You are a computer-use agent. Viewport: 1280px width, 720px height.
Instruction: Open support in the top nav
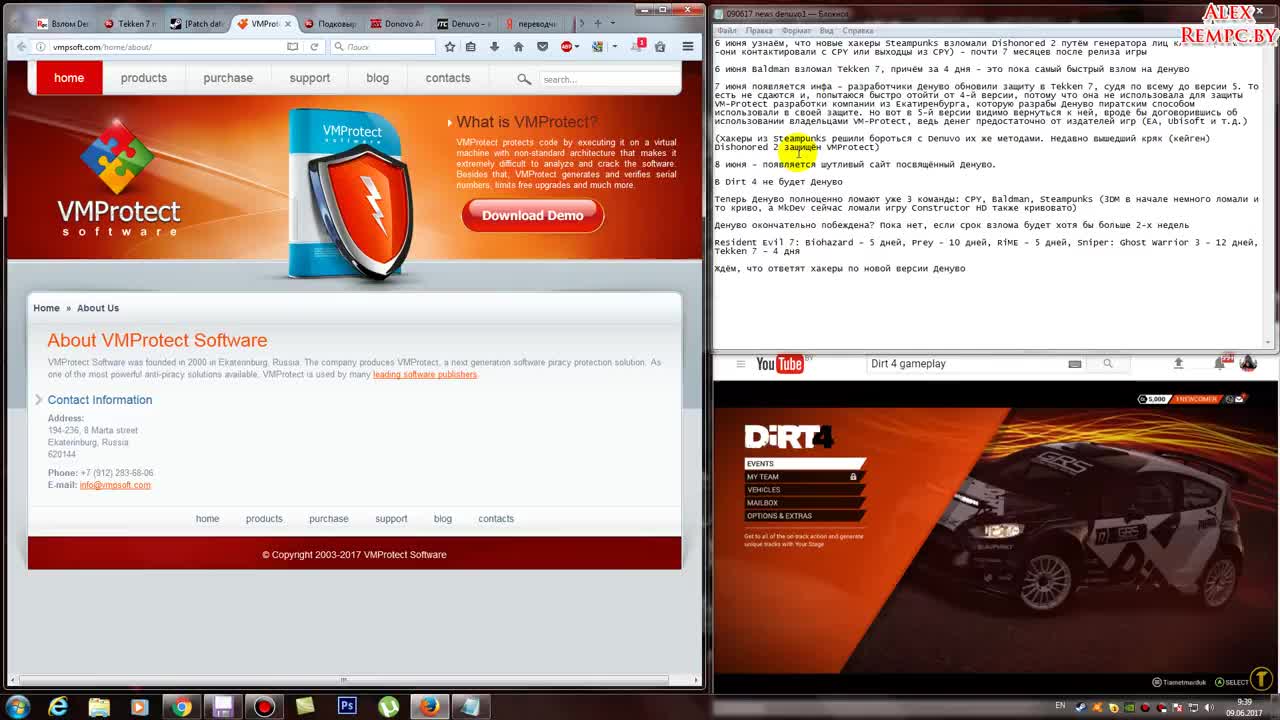coord(310,78)
